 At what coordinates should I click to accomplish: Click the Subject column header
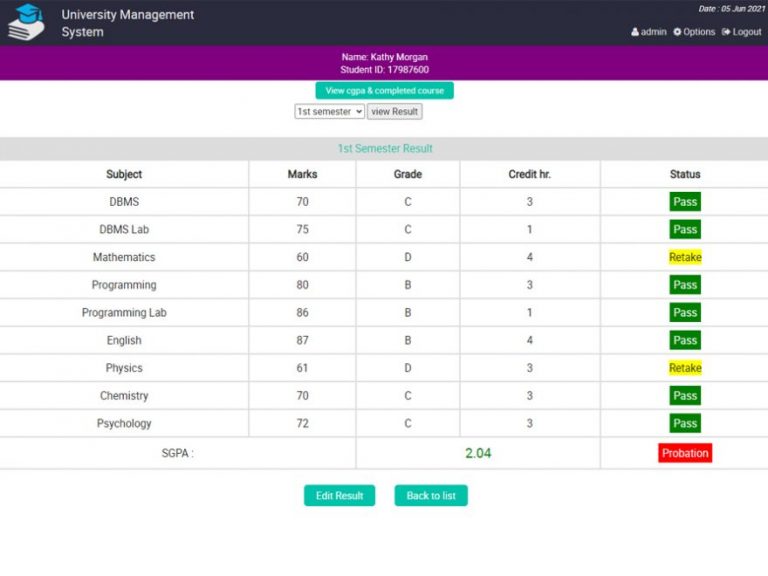coord(124,174)
